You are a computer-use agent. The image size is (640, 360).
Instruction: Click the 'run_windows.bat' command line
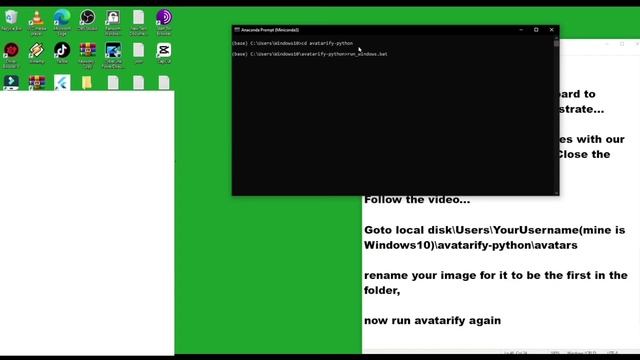pos(309,54)
